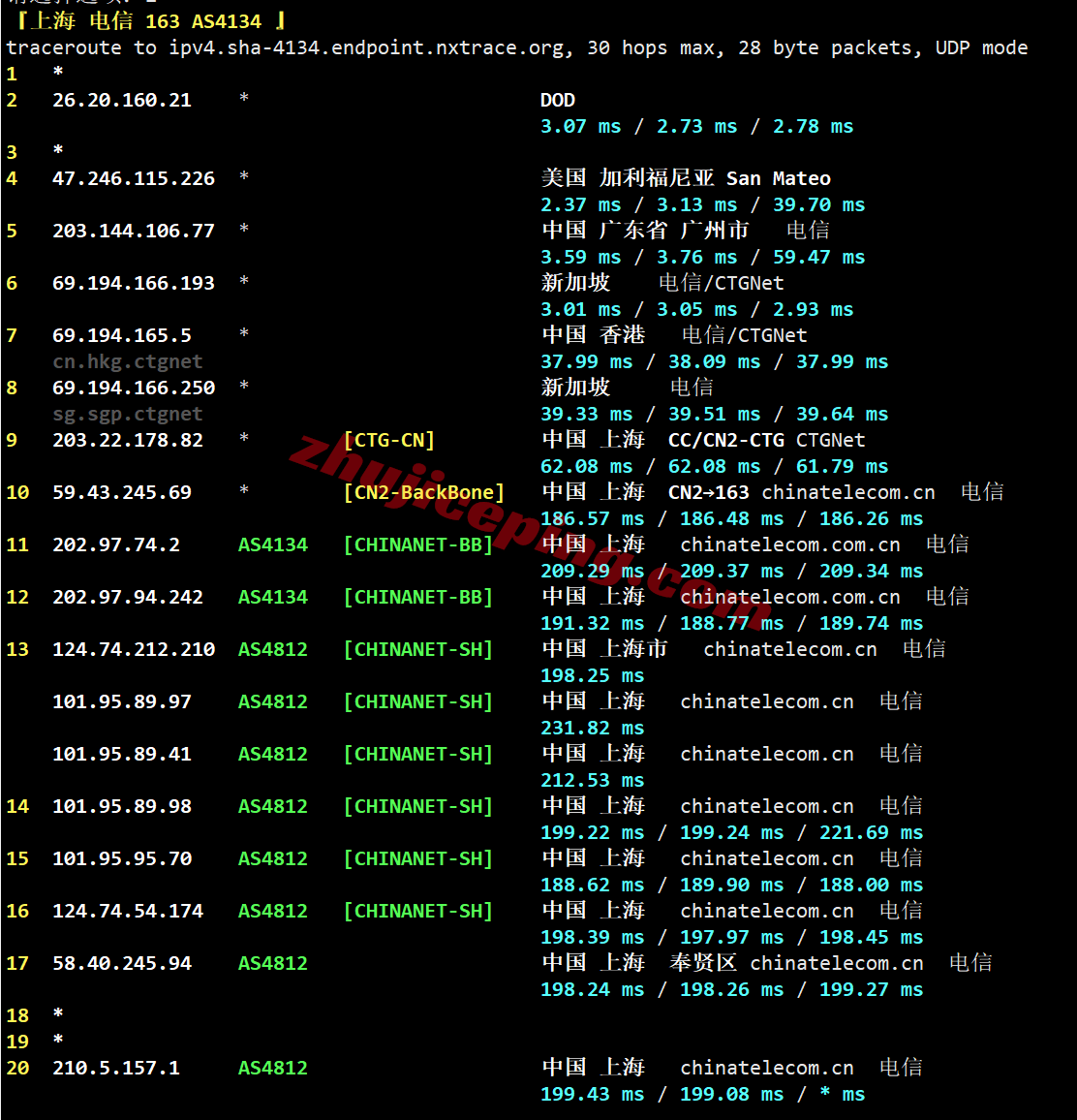Click IP address 210.5.157.1
Screen dimensions: 1077x1120
coord(116,1068)
